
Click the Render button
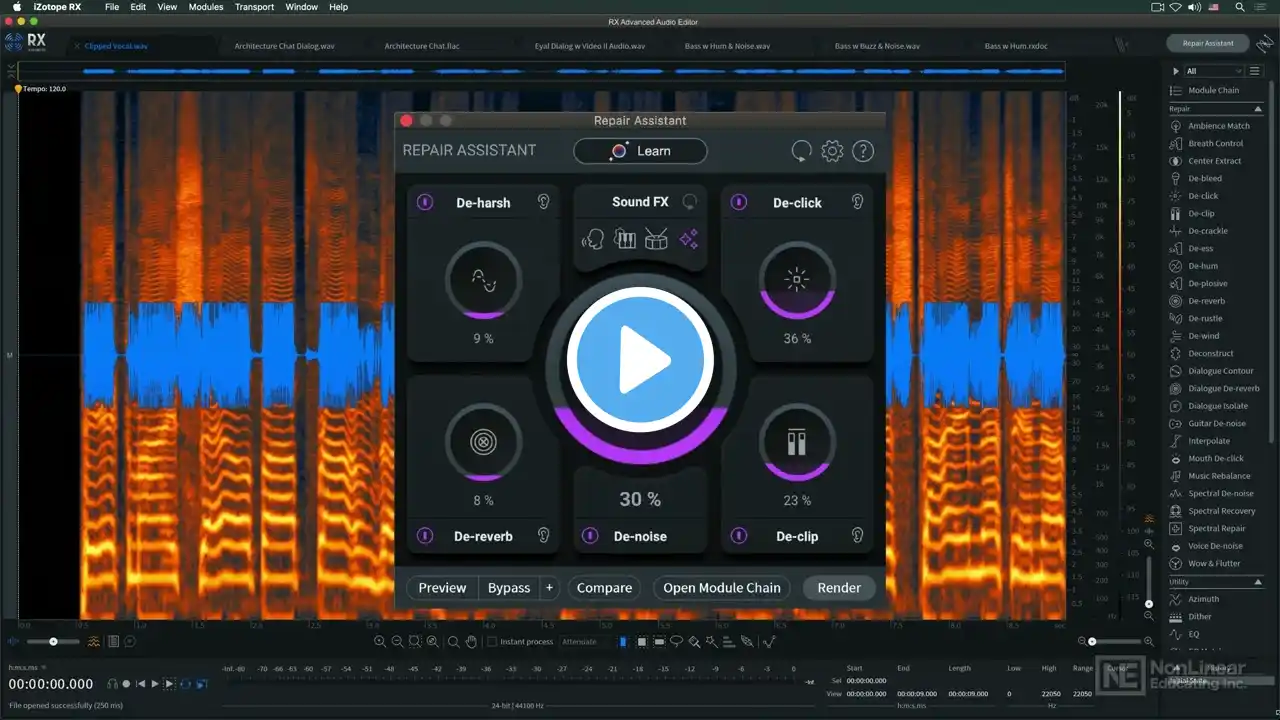(838, 588)
